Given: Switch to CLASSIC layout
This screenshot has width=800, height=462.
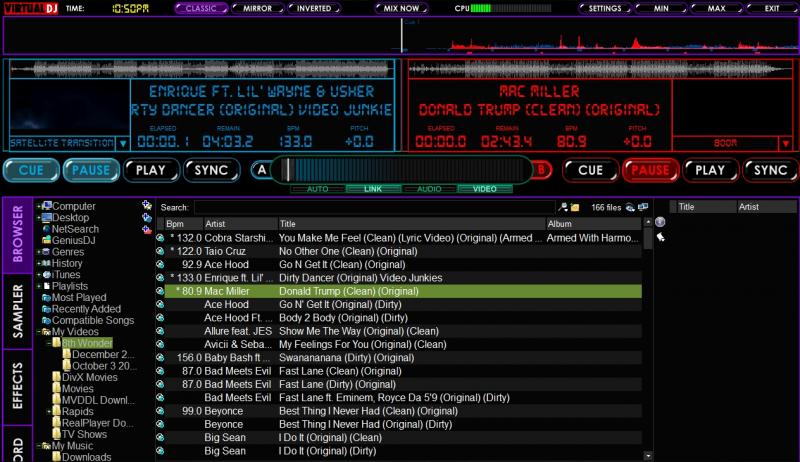Looking at the screenshot, I should [201, 8].
